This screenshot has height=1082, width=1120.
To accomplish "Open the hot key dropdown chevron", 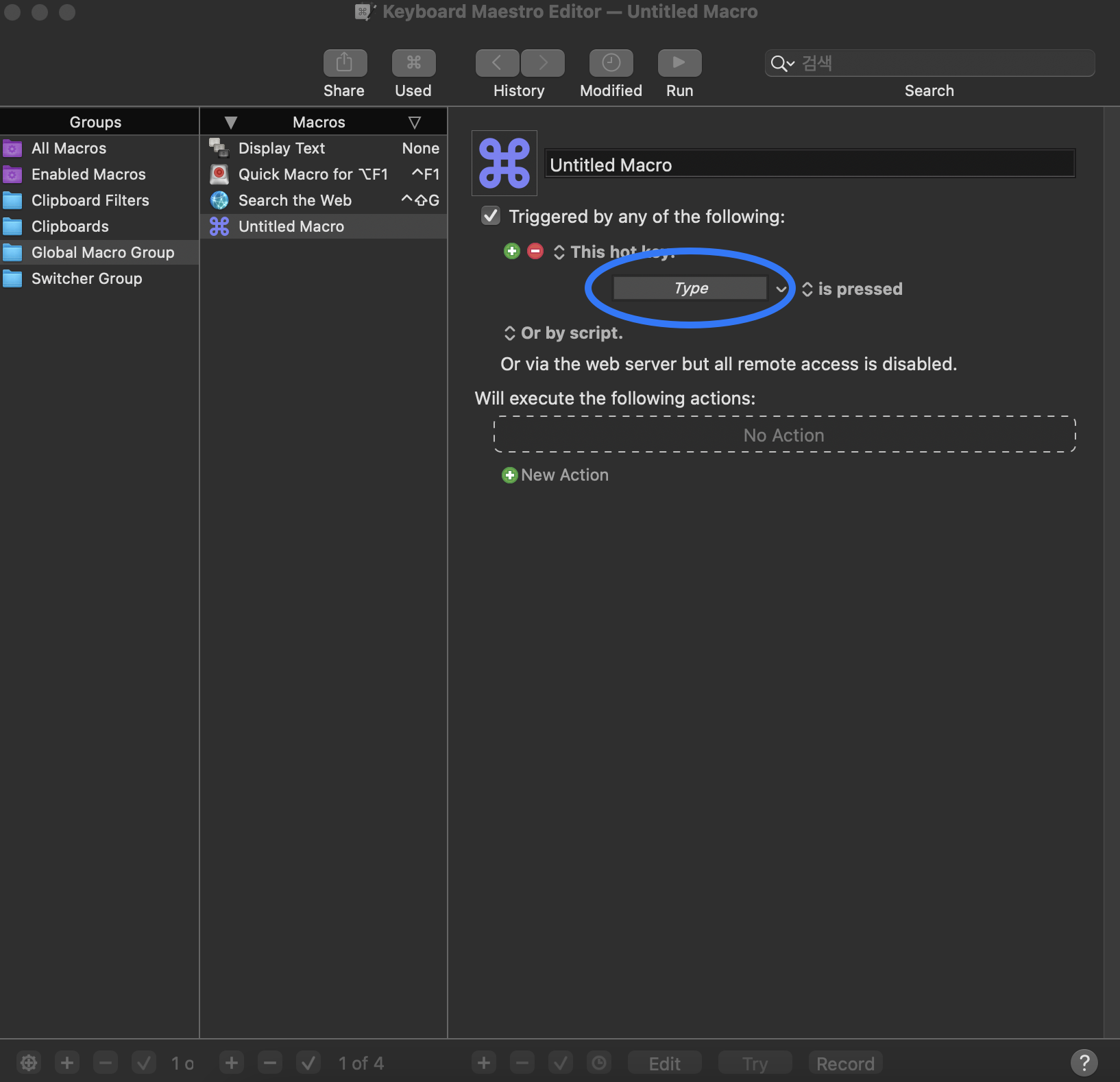I will pyautogui.click(x=781, y=289).
